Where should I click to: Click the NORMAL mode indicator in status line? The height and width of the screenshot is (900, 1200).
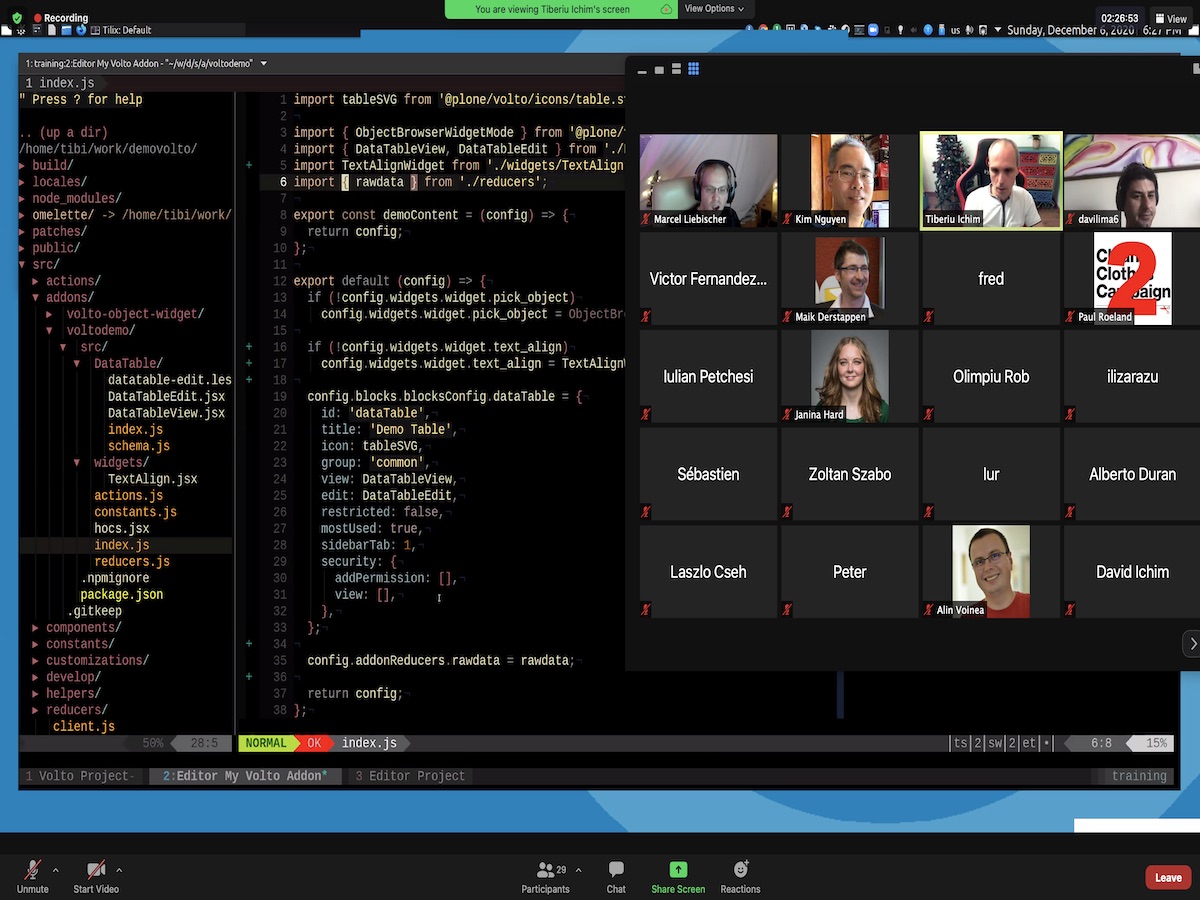(x=266, y=743)
